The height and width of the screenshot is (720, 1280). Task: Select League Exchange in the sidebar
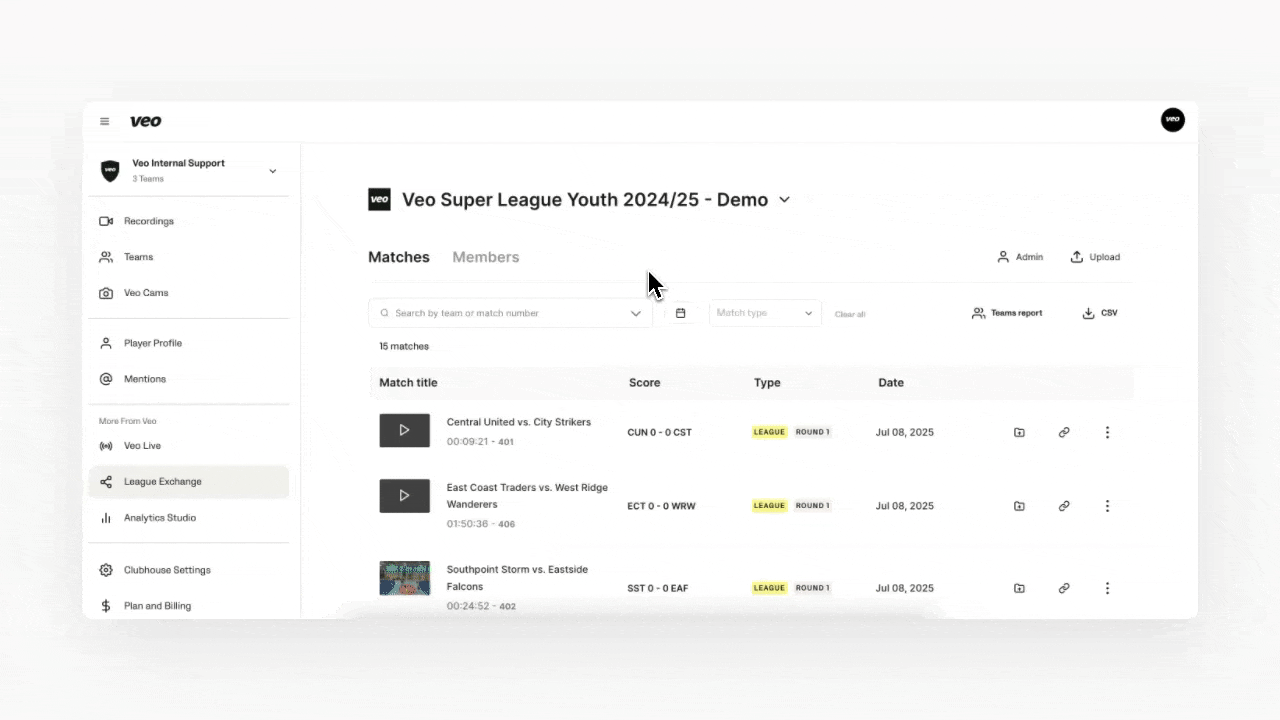(x=188, y=482)
